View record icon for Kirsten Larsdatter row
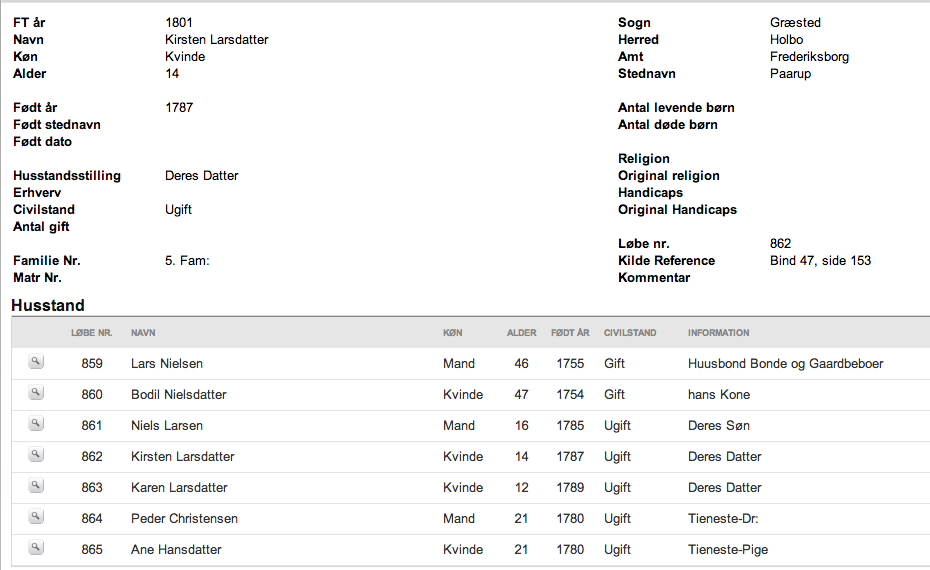The image size is (930, 570). click(36, 455)
